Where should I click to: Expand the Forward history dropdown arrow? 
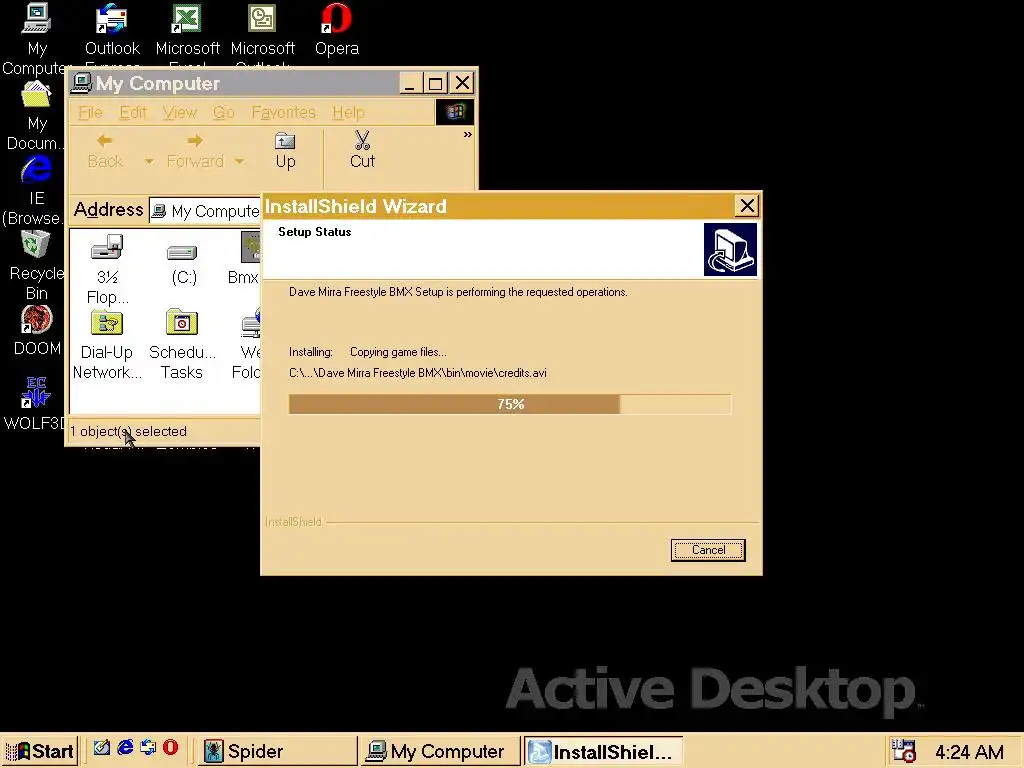click(x=239, y=161)
